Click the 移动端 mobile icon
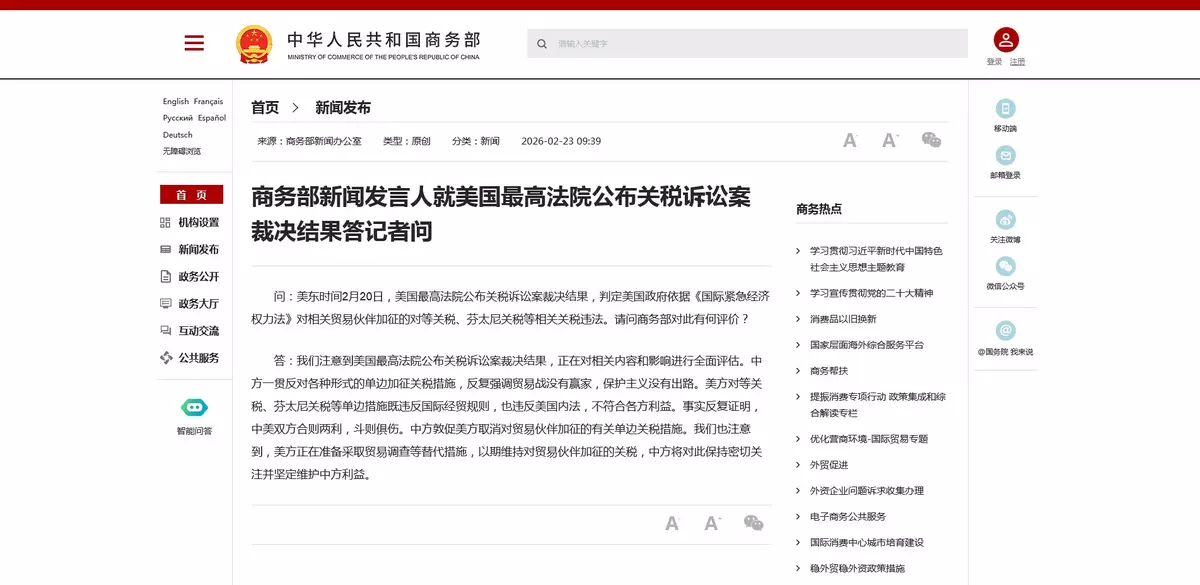 [1005, 109]
